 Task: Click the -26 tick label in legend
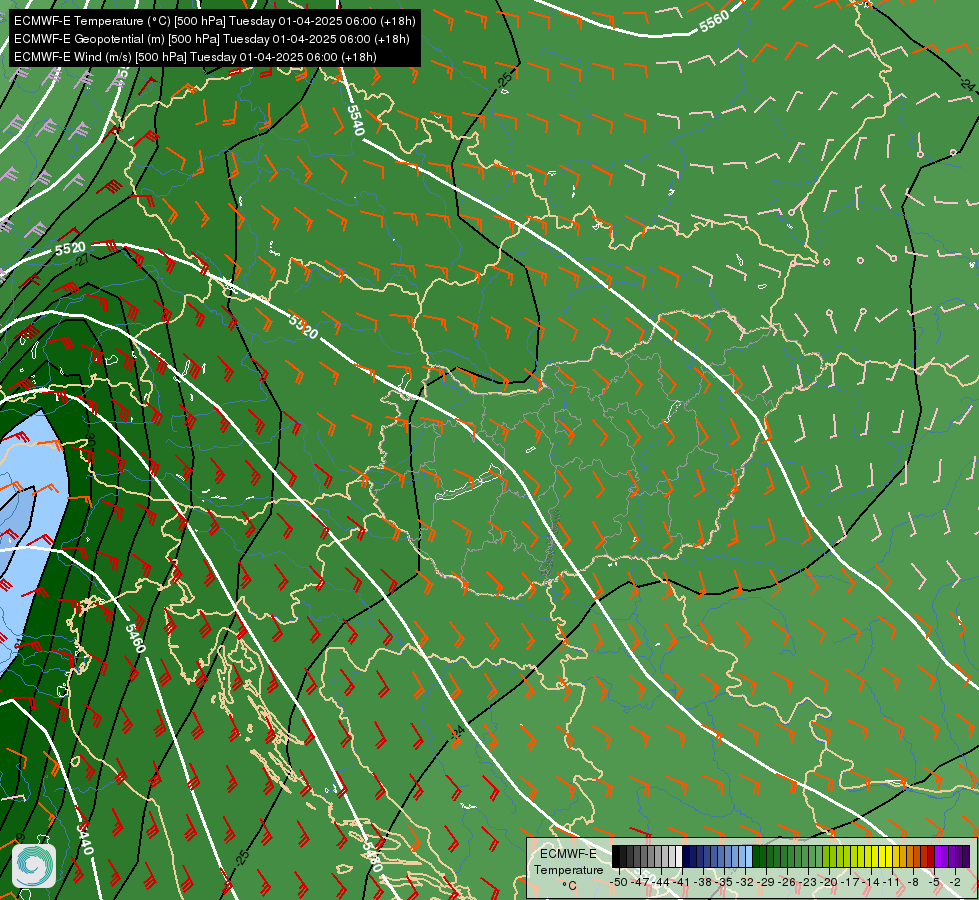pyautogui.click(x=787, y=882)
